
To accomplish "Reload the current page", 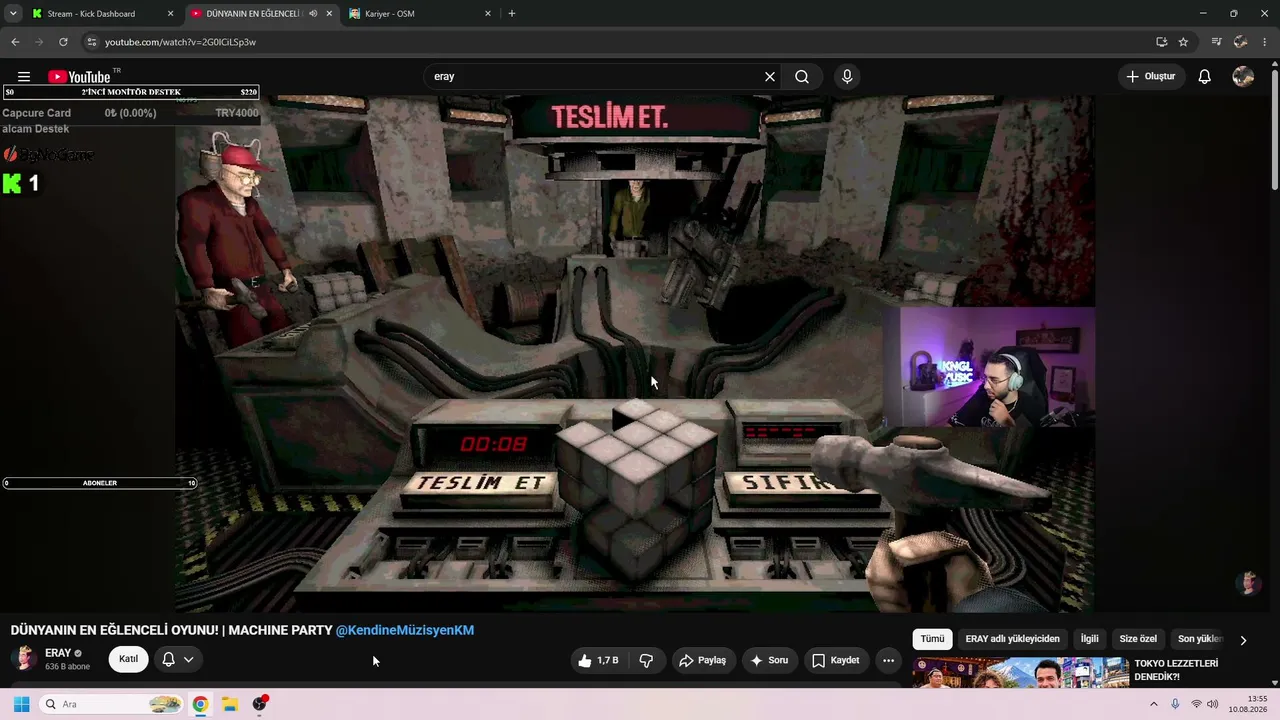I will click(63, 42).
